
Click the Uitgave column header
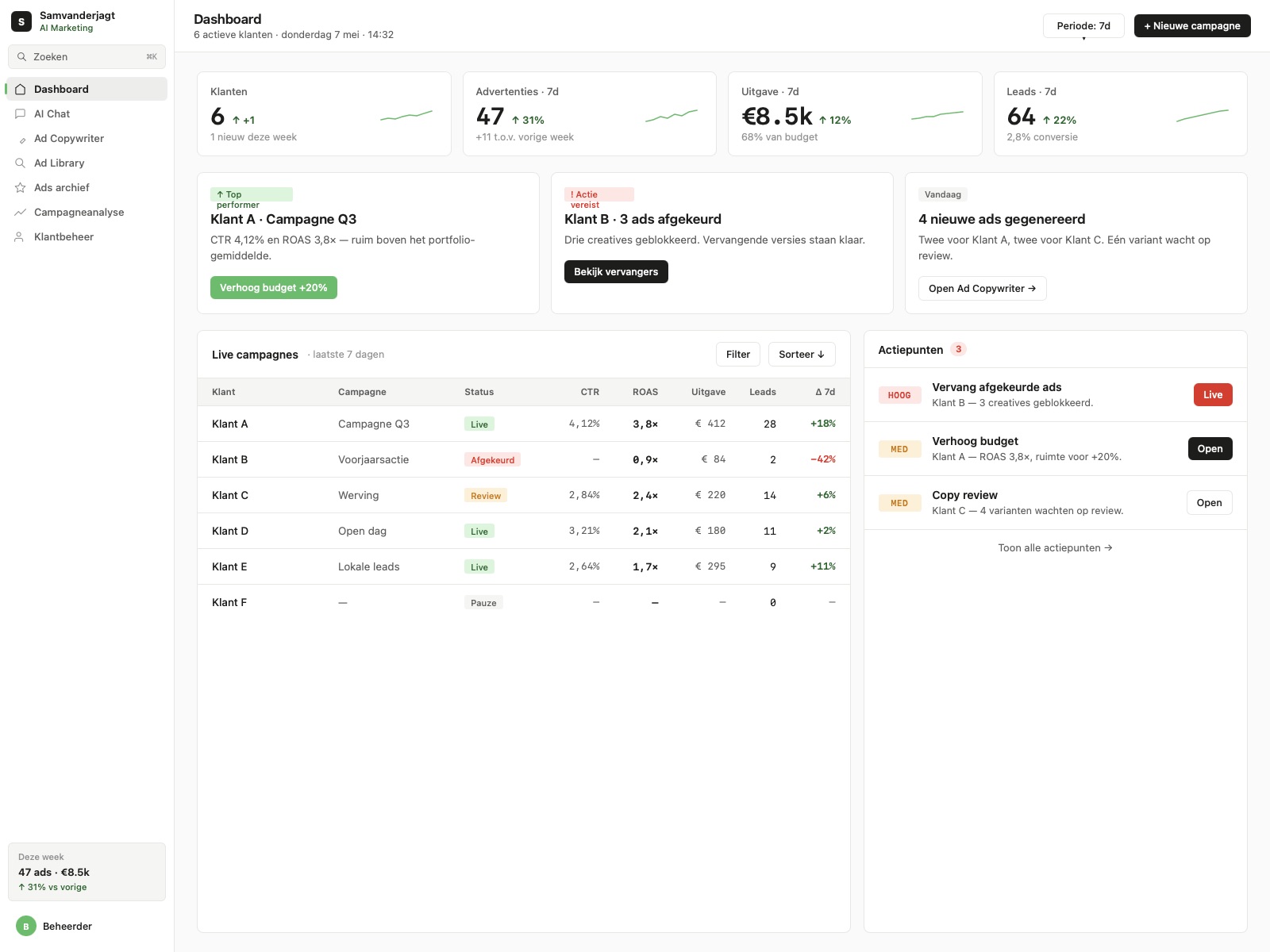point(708,392)
